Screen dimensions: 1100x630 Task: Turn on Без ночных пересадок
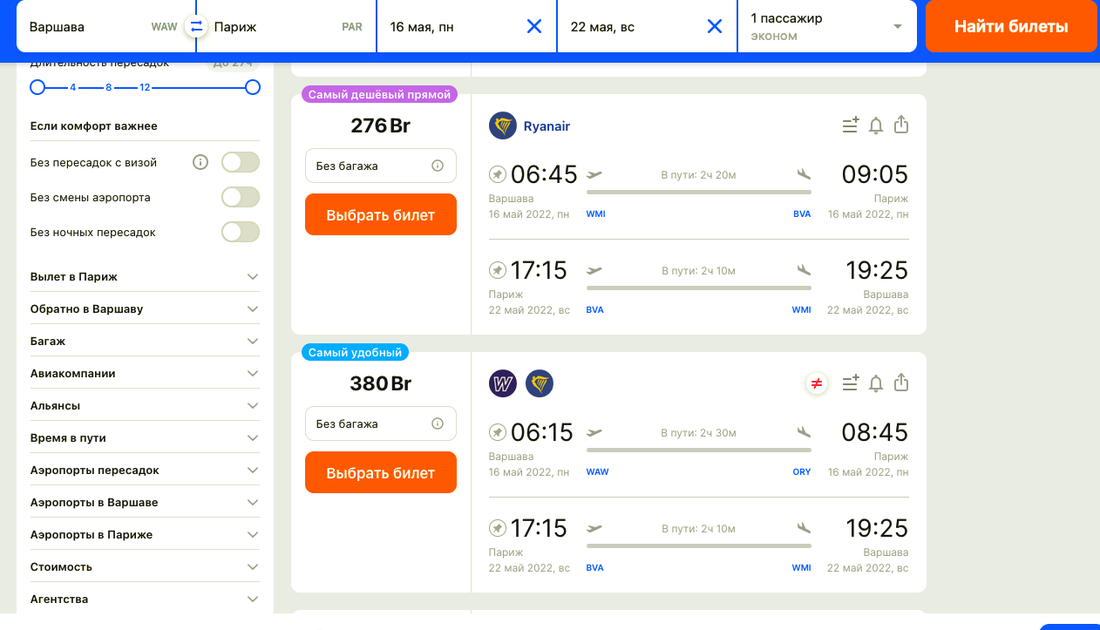point(240,232)
